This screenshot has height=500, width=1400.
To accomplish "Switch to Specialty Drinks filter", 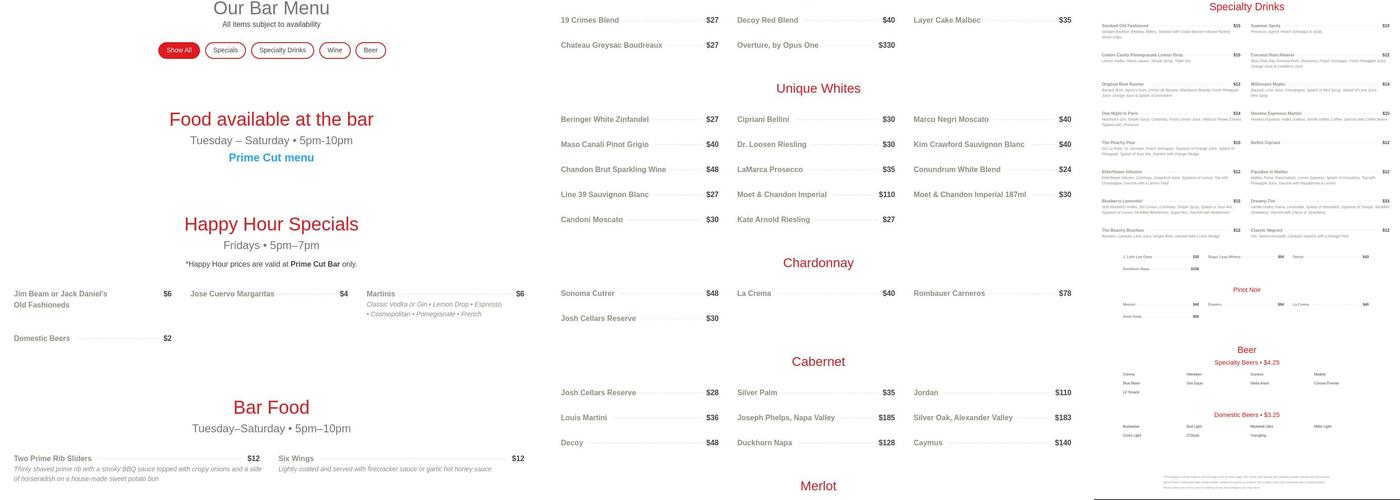I will [x=282, y=50].
